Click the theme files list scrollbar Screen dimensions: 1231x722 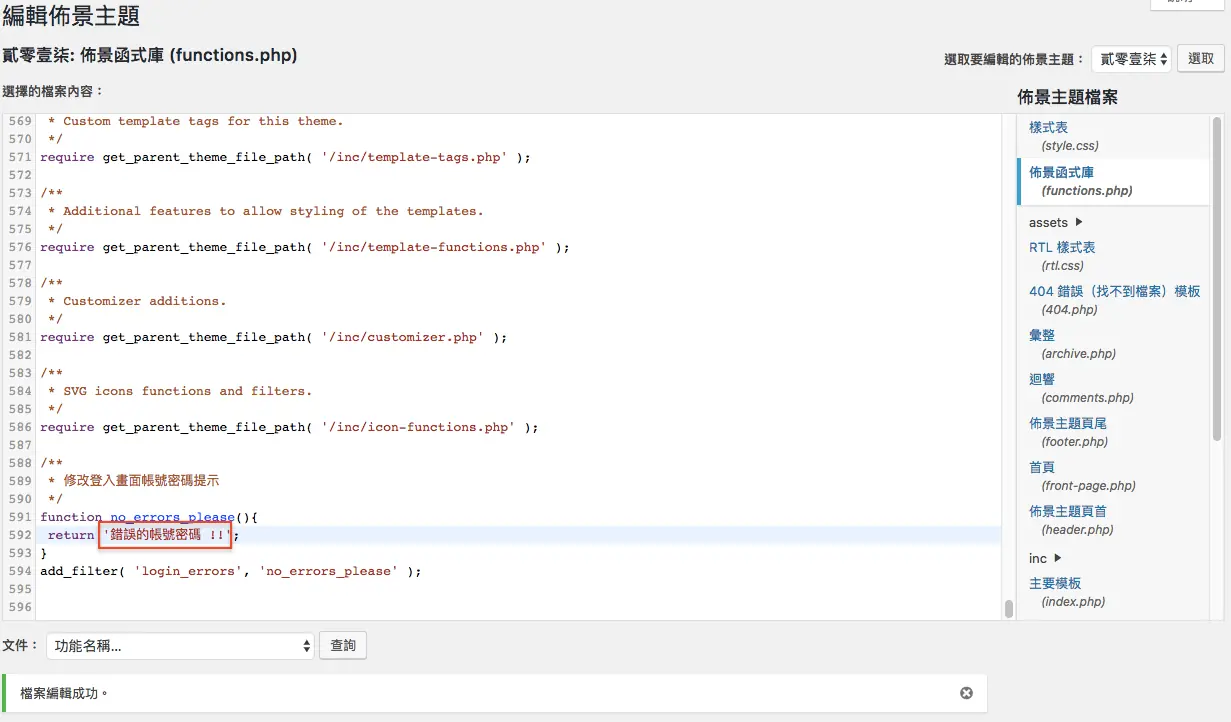tap(1217, 366)
